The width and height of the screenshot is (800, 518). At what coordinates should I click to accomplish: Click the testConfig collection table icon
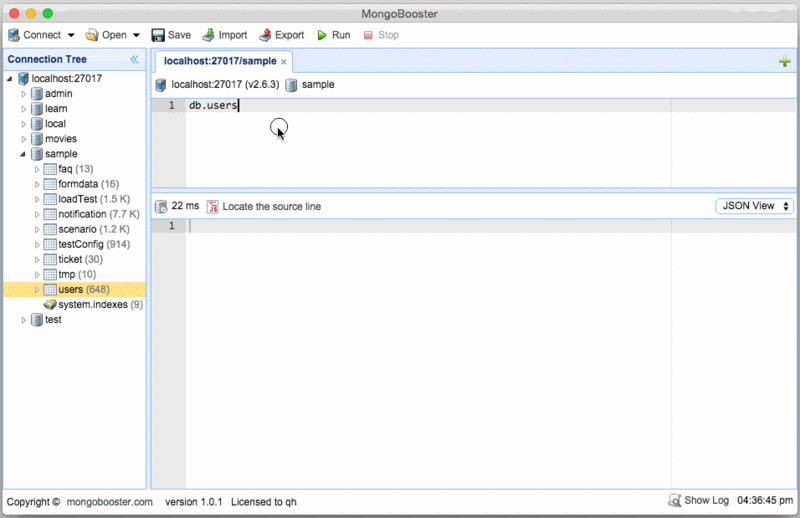50,244
